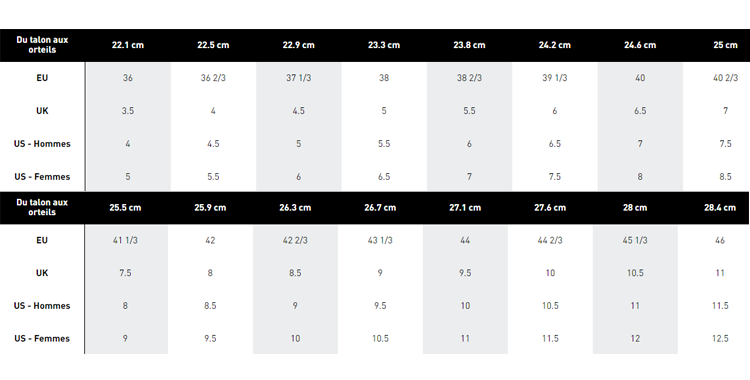Click US - Femmes 8.5 cell
The height and width of the screenshot is (380, 750).
[x=725, y=177]
